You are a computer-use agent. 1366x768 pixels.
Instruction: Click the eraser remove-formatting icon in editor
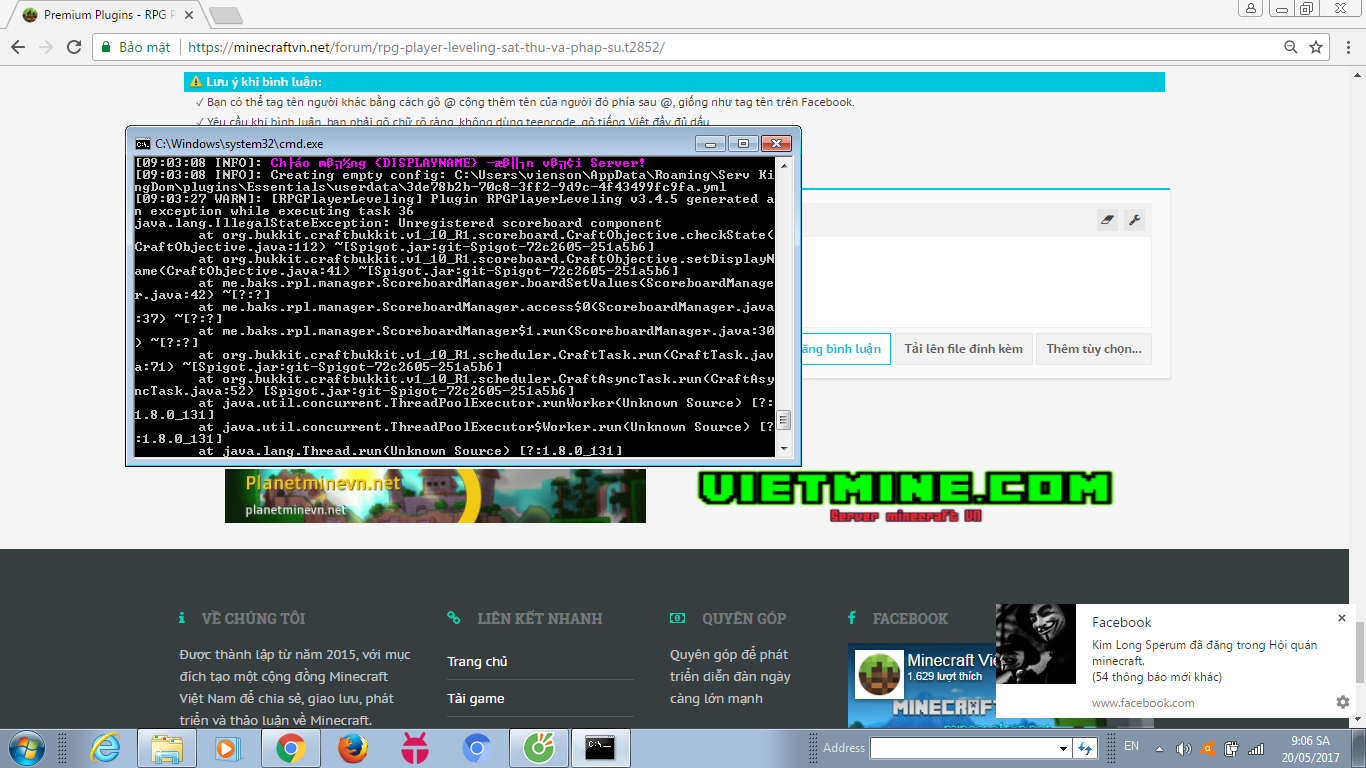1106,220
